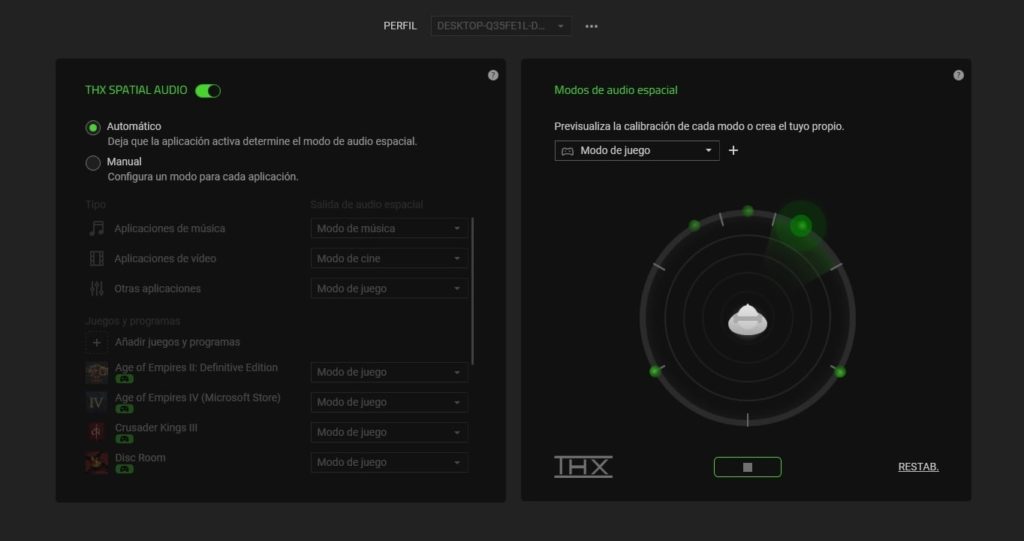Screen dimensions: 1024x541
Task: Click the Age of Empires II: Definitive Edition text
Action: [x=197, y=368]
